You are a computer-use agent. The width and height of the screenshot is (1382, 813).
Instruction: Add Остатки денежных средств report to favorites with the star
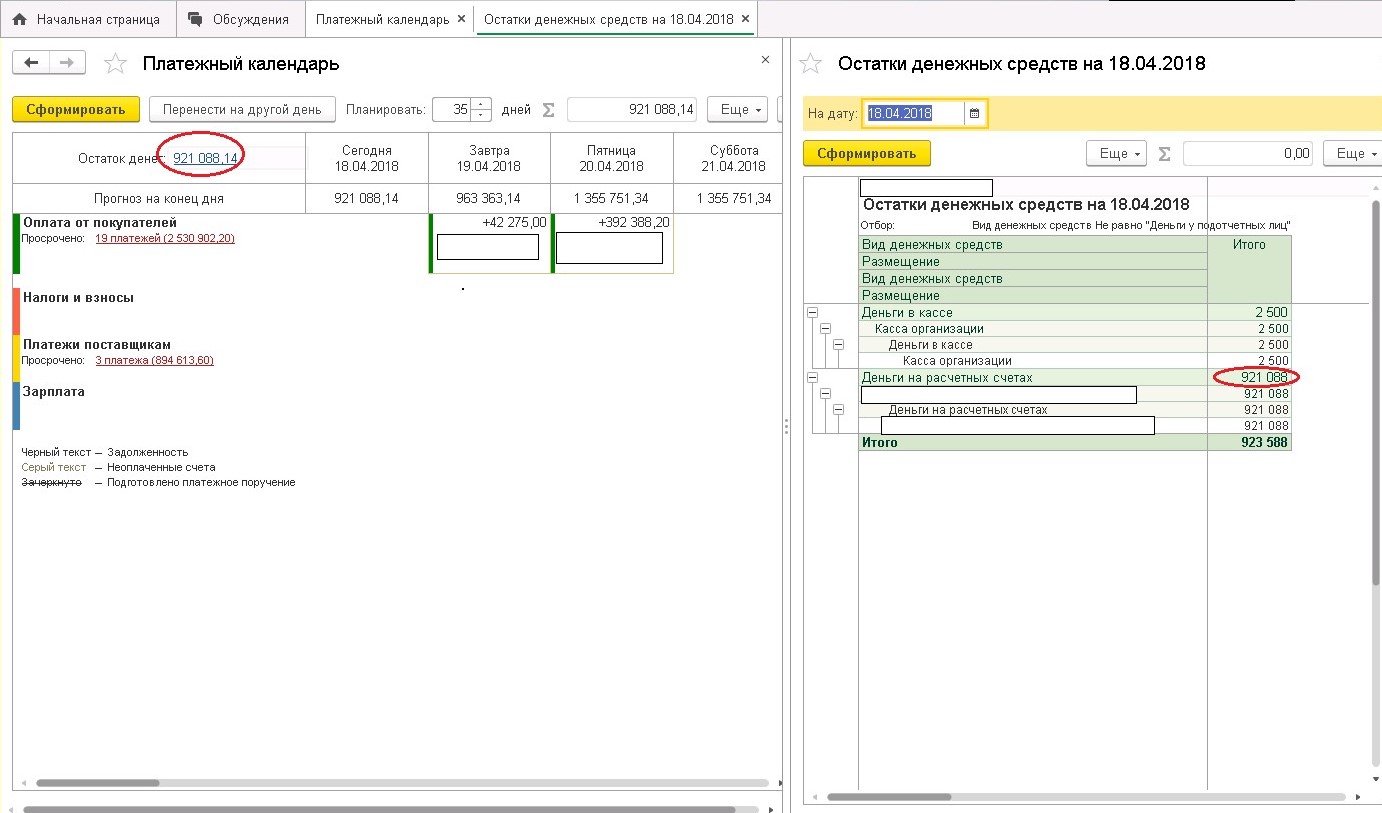point(811,64)
